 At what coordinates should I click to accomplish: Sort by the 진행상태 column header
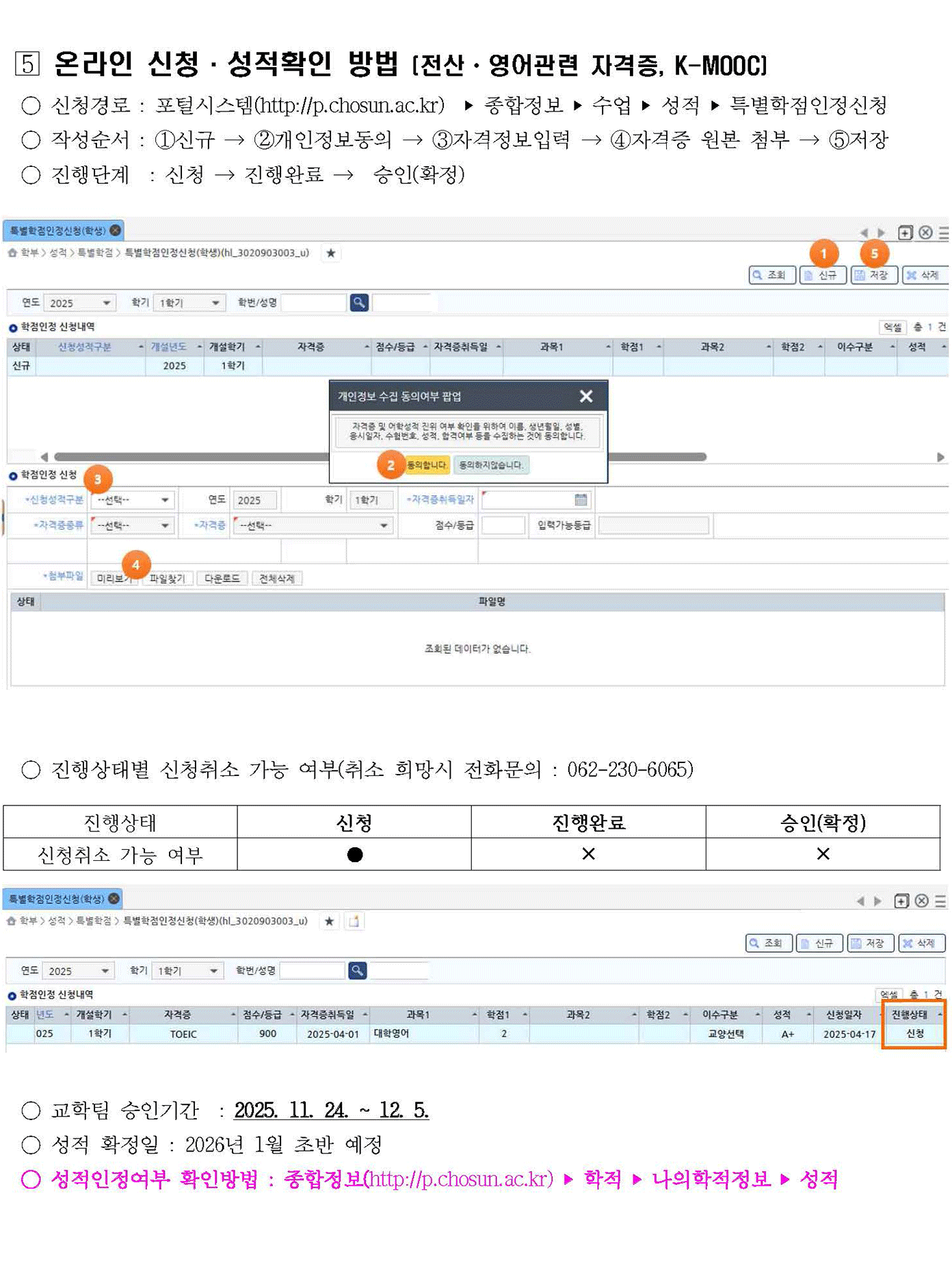click(908, 1014)
